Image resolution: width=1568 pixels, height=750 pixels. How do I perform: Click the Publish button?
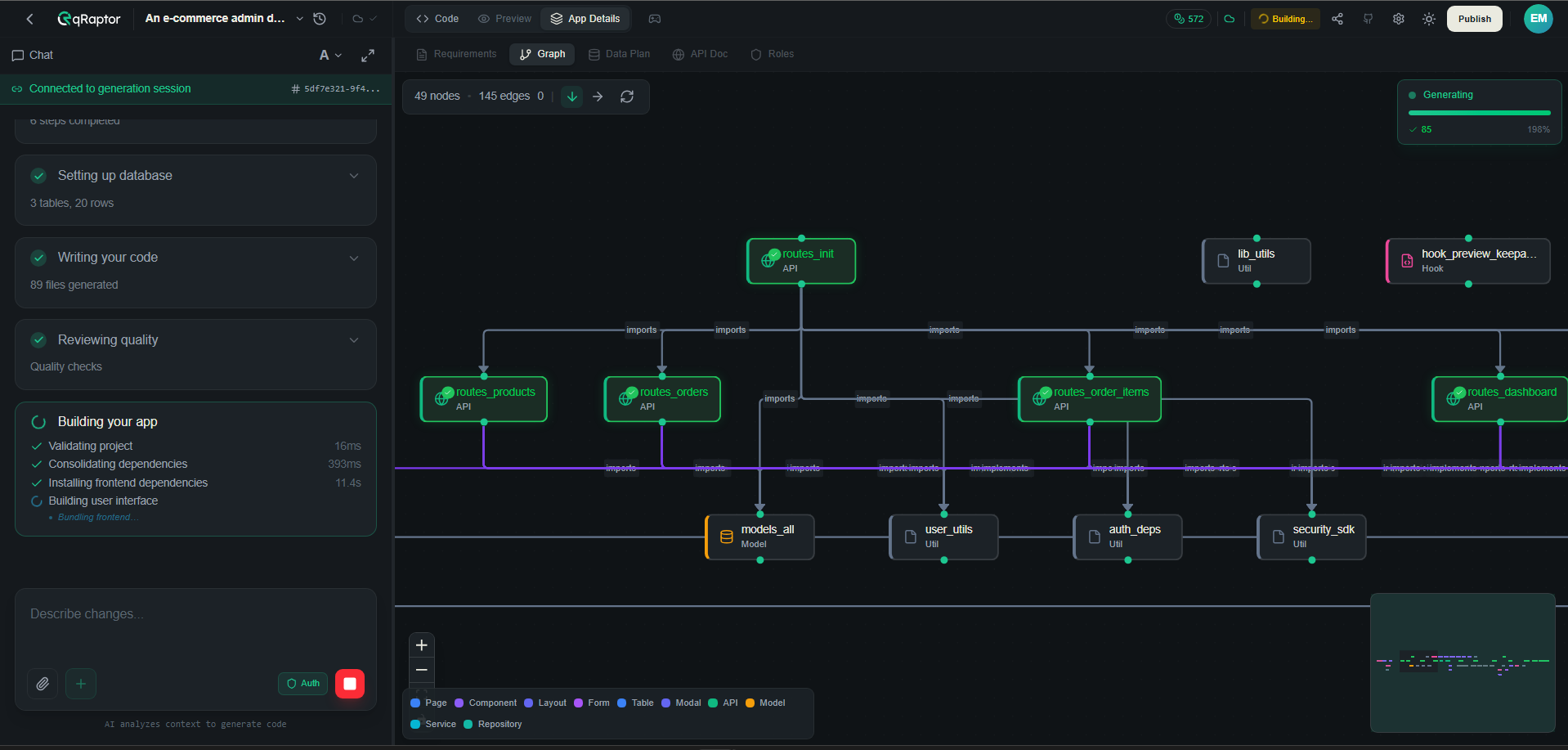coord(1474,19)
